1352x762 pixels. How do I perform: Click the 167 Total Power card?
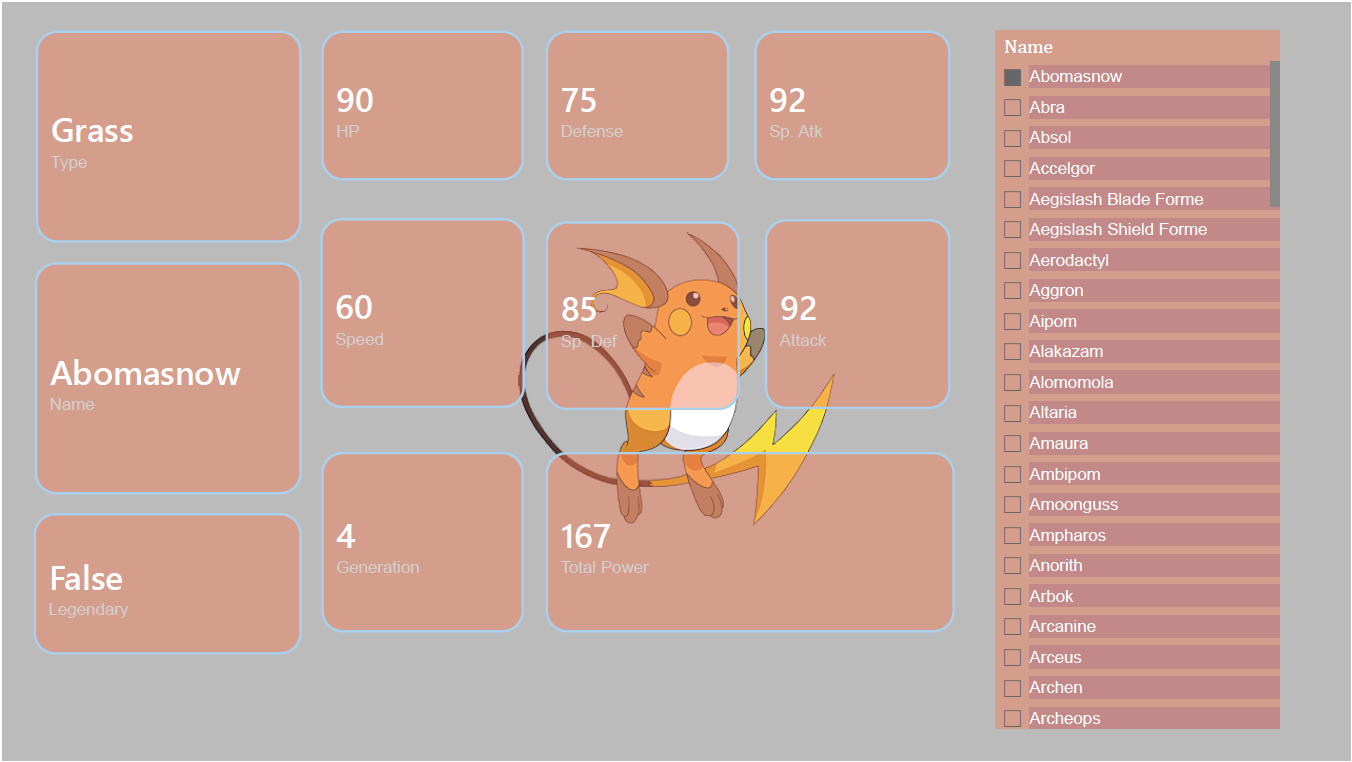[750, 542]
